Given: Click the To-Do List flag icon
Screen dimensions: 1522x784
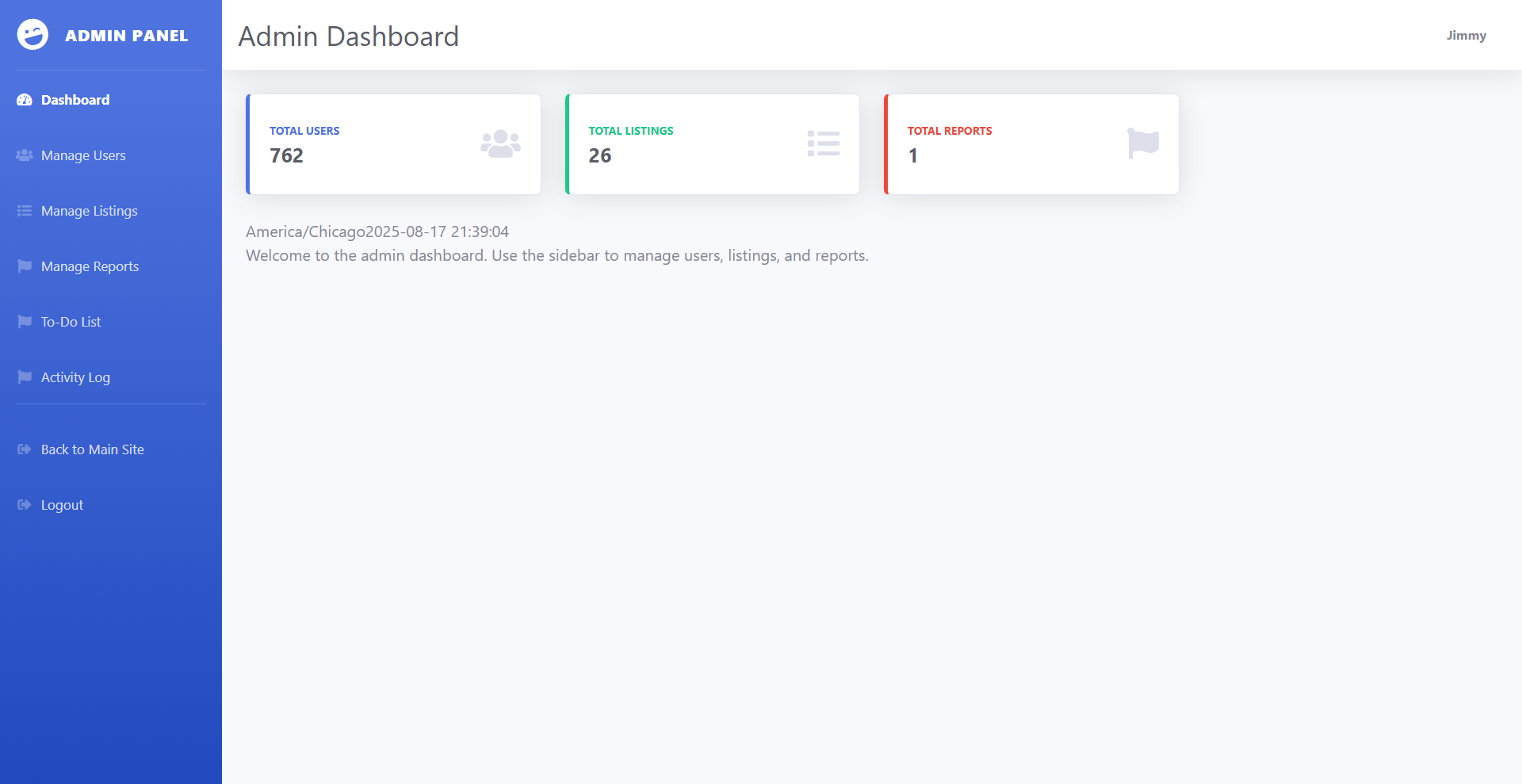Looking at the screenshot, I should 23,321.
